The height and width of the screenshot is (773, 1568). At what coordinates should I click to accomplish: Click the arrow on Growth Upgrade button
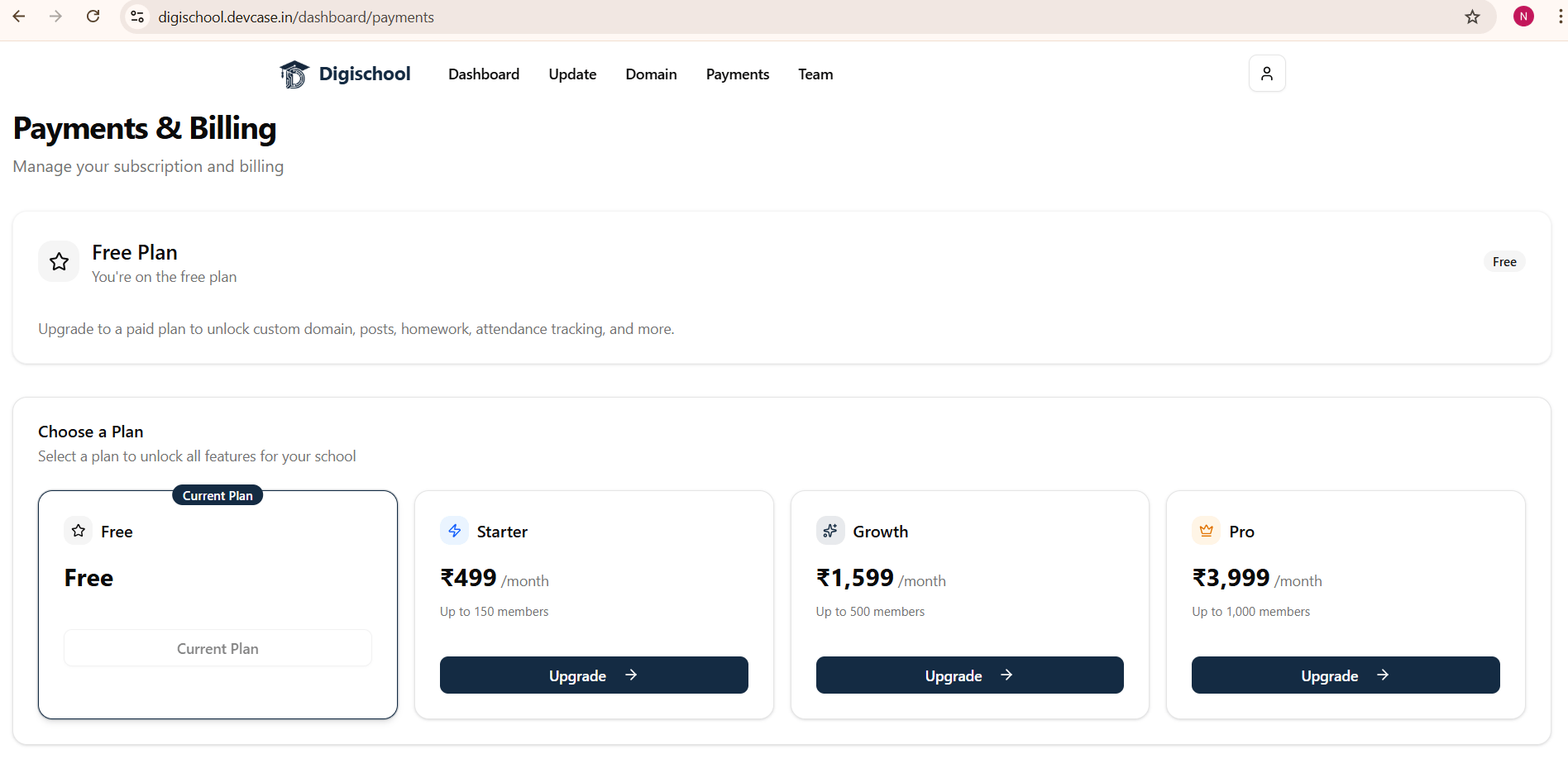pos(1006,675)
